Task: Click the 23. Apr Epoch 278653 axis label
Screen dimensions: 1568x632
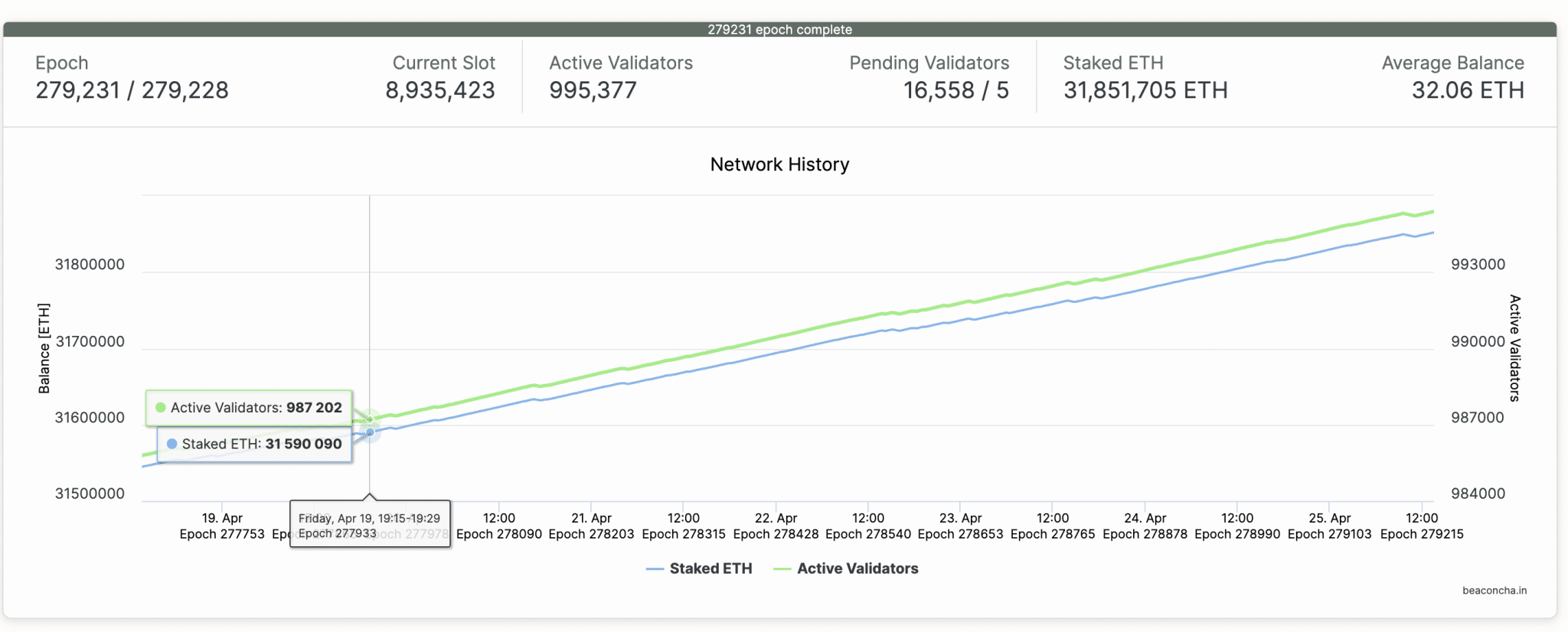Action: [x=960, y=526]
